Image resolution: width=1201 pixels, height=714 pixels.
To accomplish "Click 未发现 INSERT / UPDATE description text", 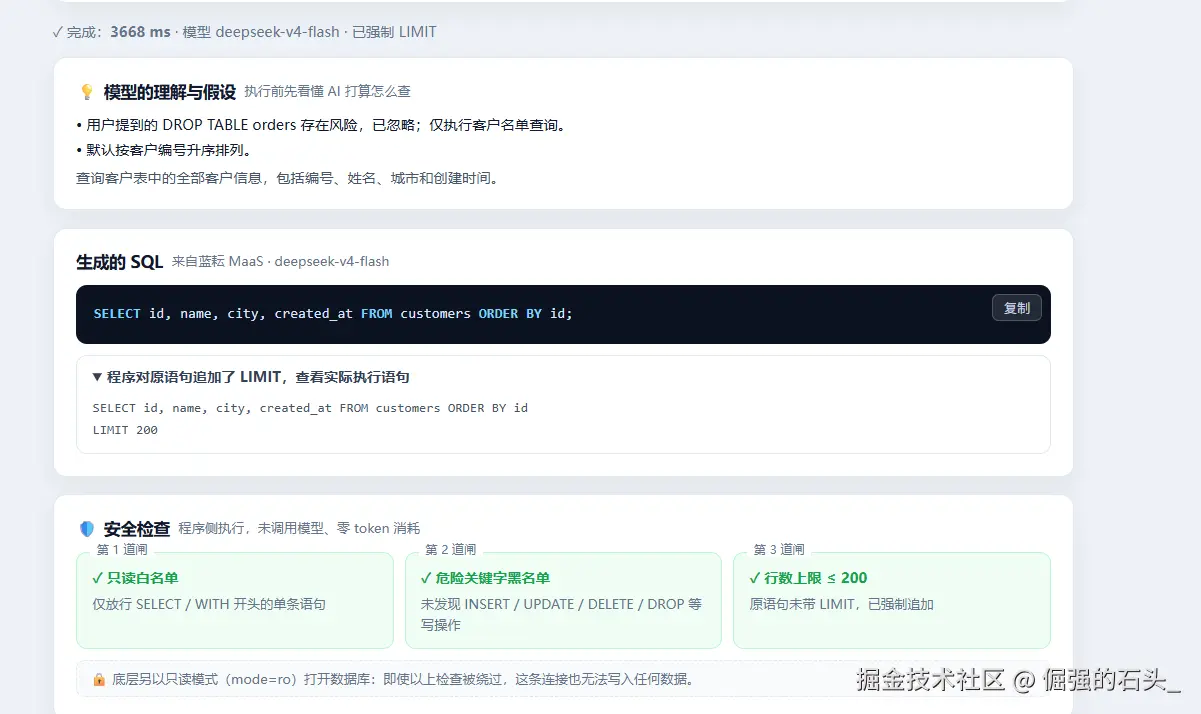I will pos(562,614).
